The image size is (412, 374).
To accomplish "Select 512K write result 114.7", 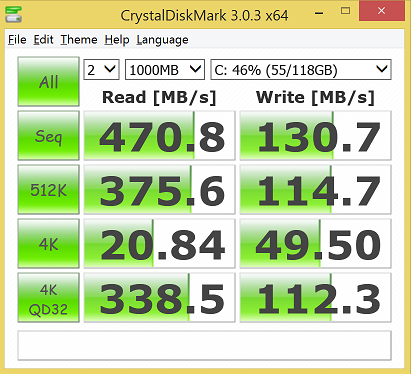I will tap(315, 190).
